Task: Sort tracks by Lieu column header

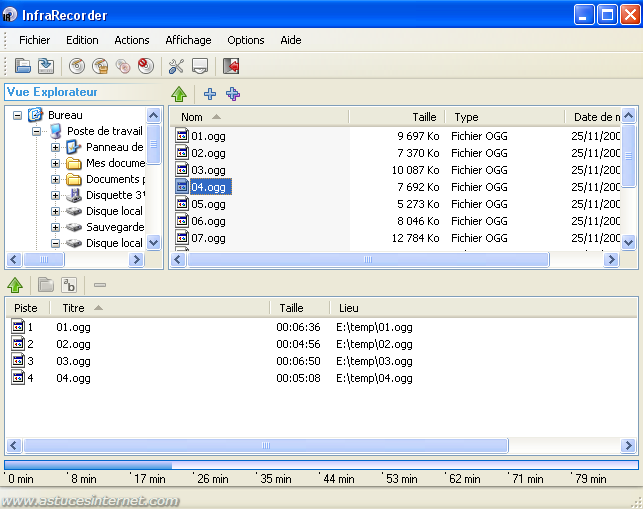Action: point(484,308)
